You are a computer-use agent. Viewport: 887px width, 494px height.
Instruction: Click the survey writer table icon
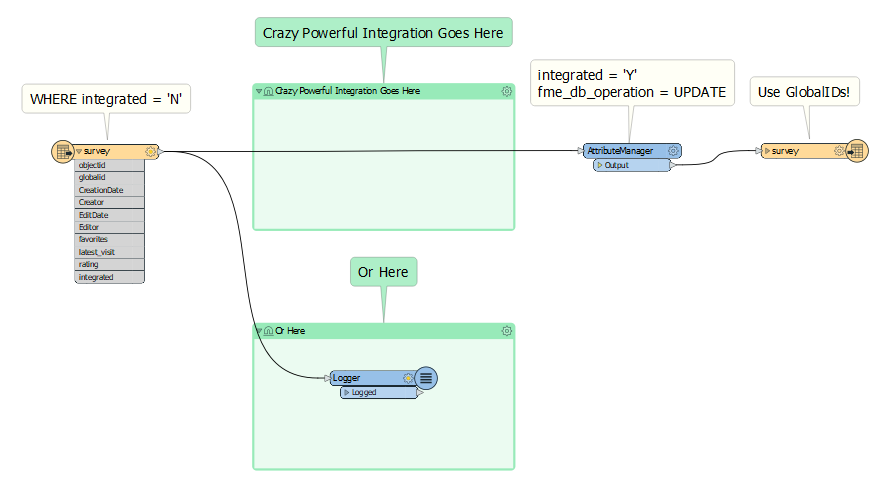(857, 151)
